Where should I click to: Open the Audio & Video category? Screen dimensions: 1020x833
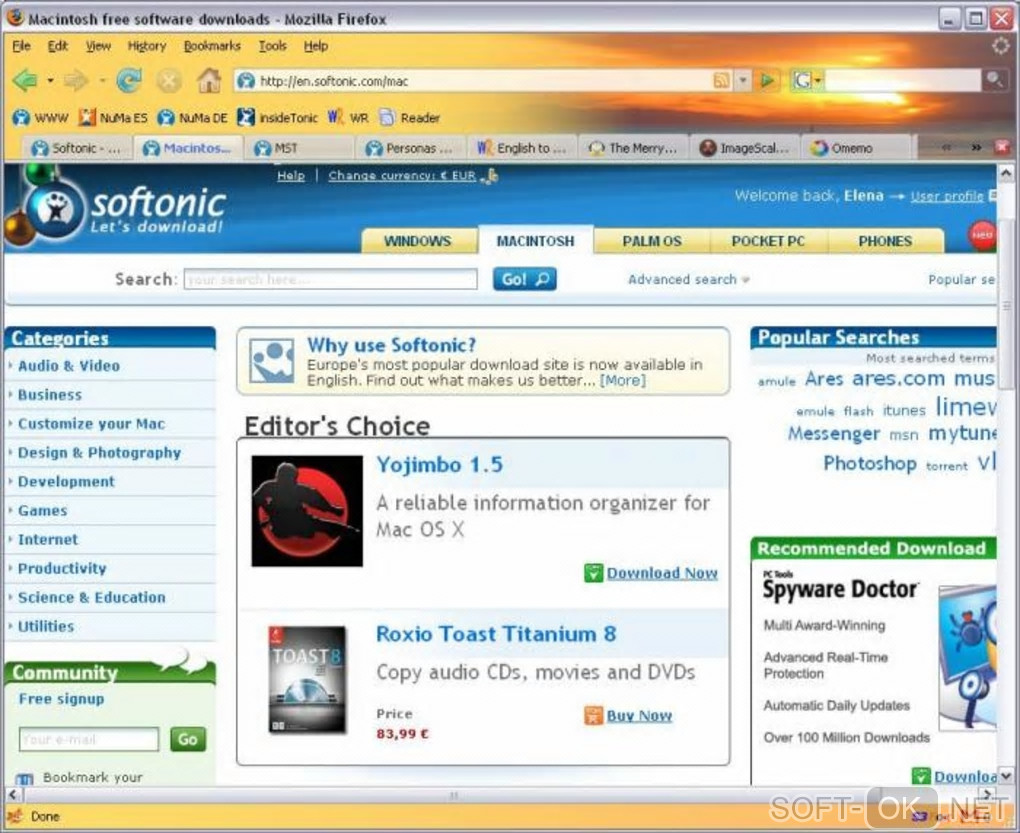point(69,365)
